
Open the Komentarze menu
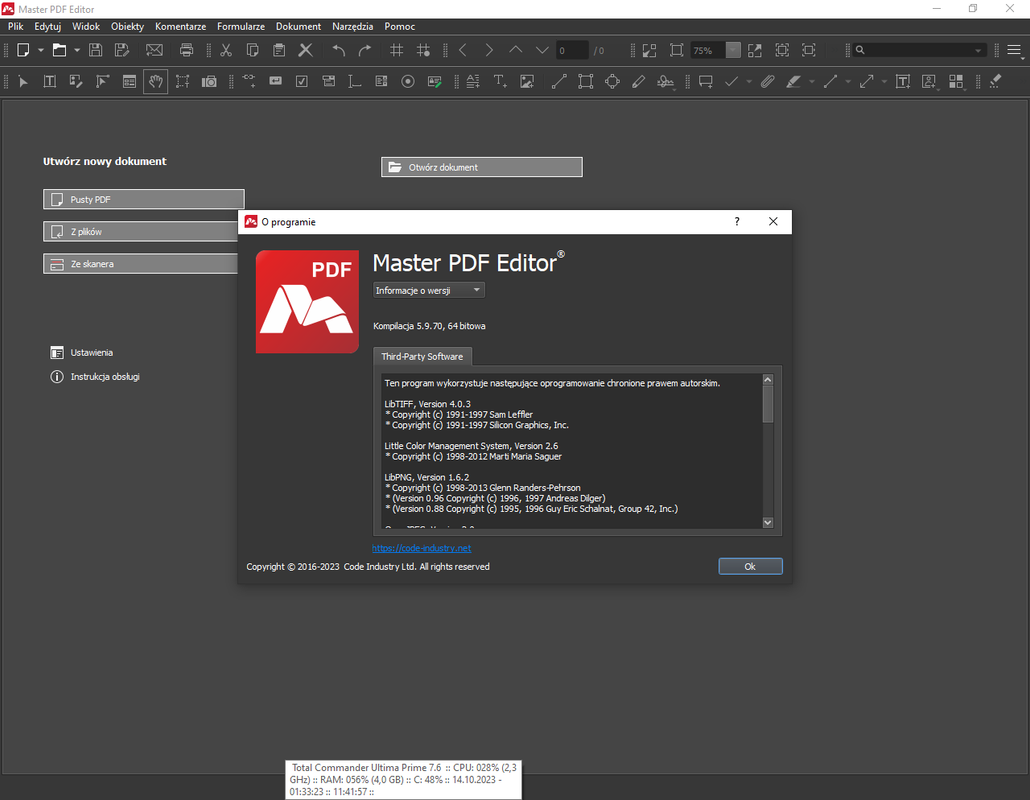[x=181, y=26]
